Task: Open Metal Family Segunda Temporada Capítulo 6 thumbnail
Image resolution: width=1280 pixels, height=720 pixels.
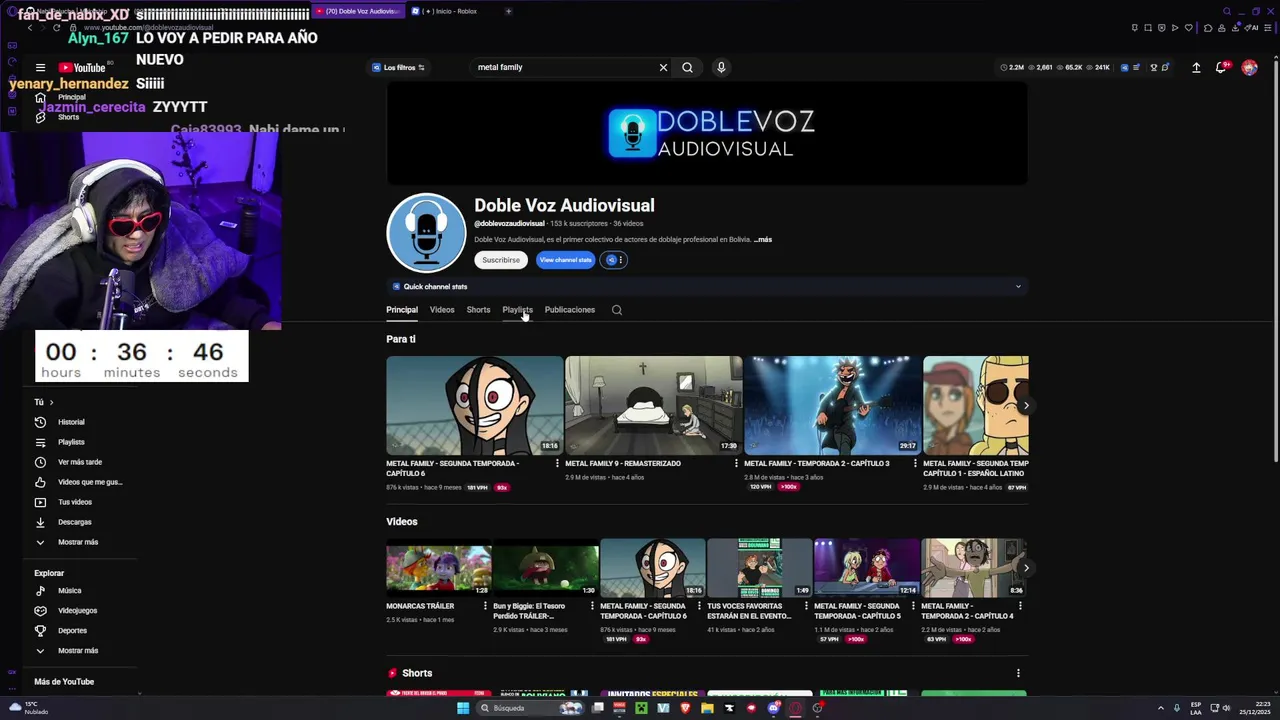Action: 475,405
